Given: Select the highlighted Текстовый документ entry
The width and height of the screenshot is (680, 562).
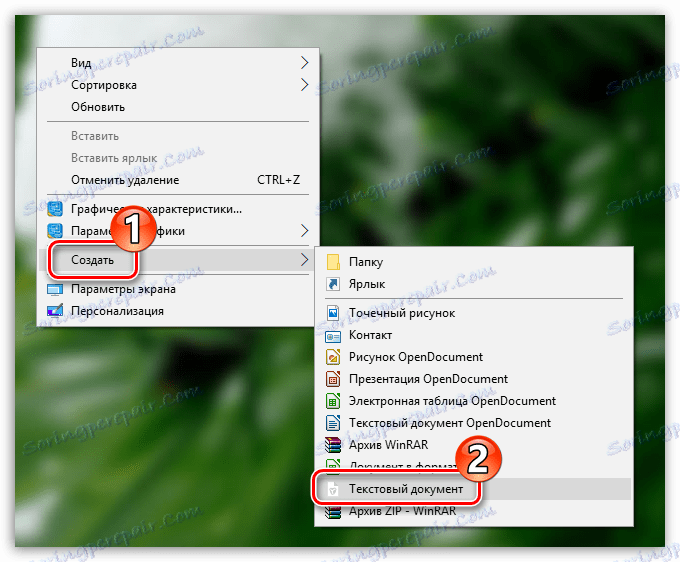Looking at the screenshot, I should tap(474, 489).
